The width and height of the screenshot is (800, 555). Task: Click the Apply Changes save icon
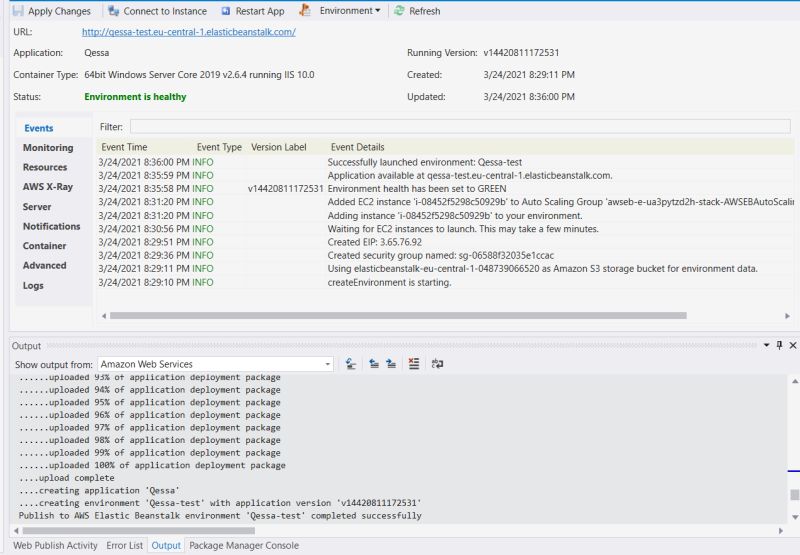18,11
